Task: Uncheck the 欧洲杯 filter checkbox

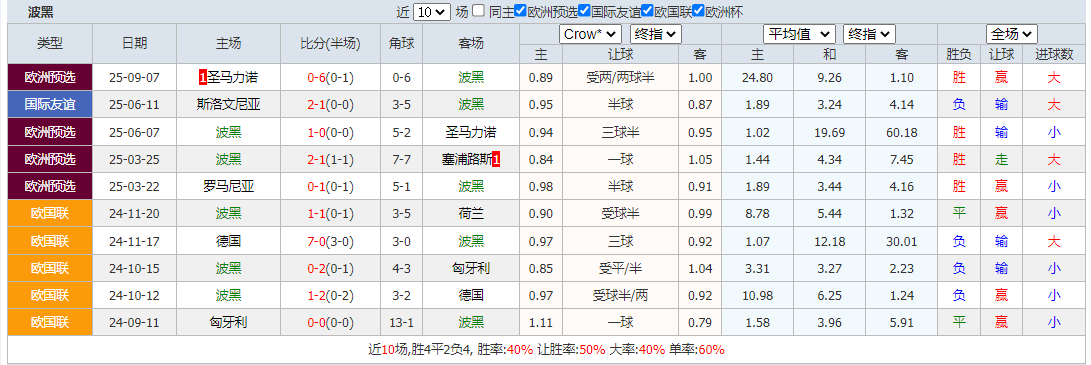Action: point(699,11)
